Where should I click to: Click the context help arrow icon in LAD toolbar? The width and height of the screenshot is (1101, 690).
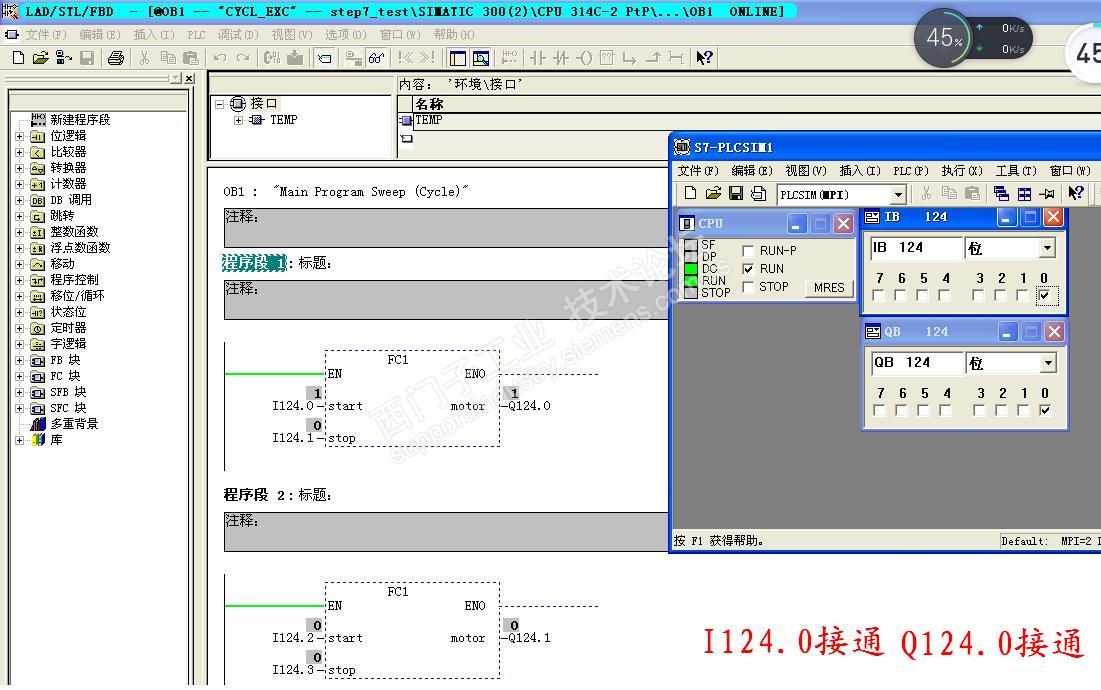pos(704,58)
